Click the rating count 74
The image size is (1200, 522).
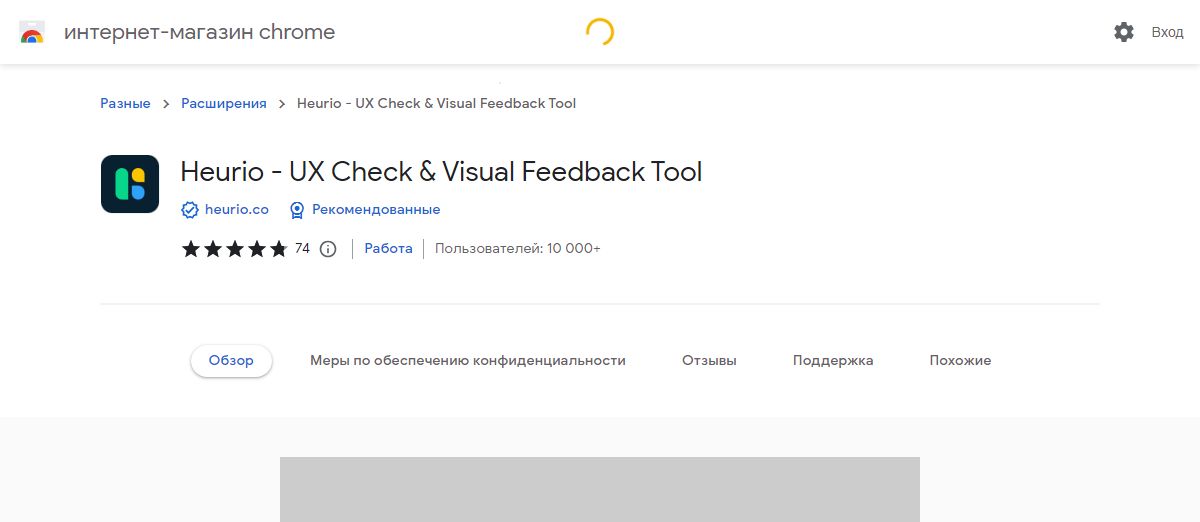[x=302, y=249]
